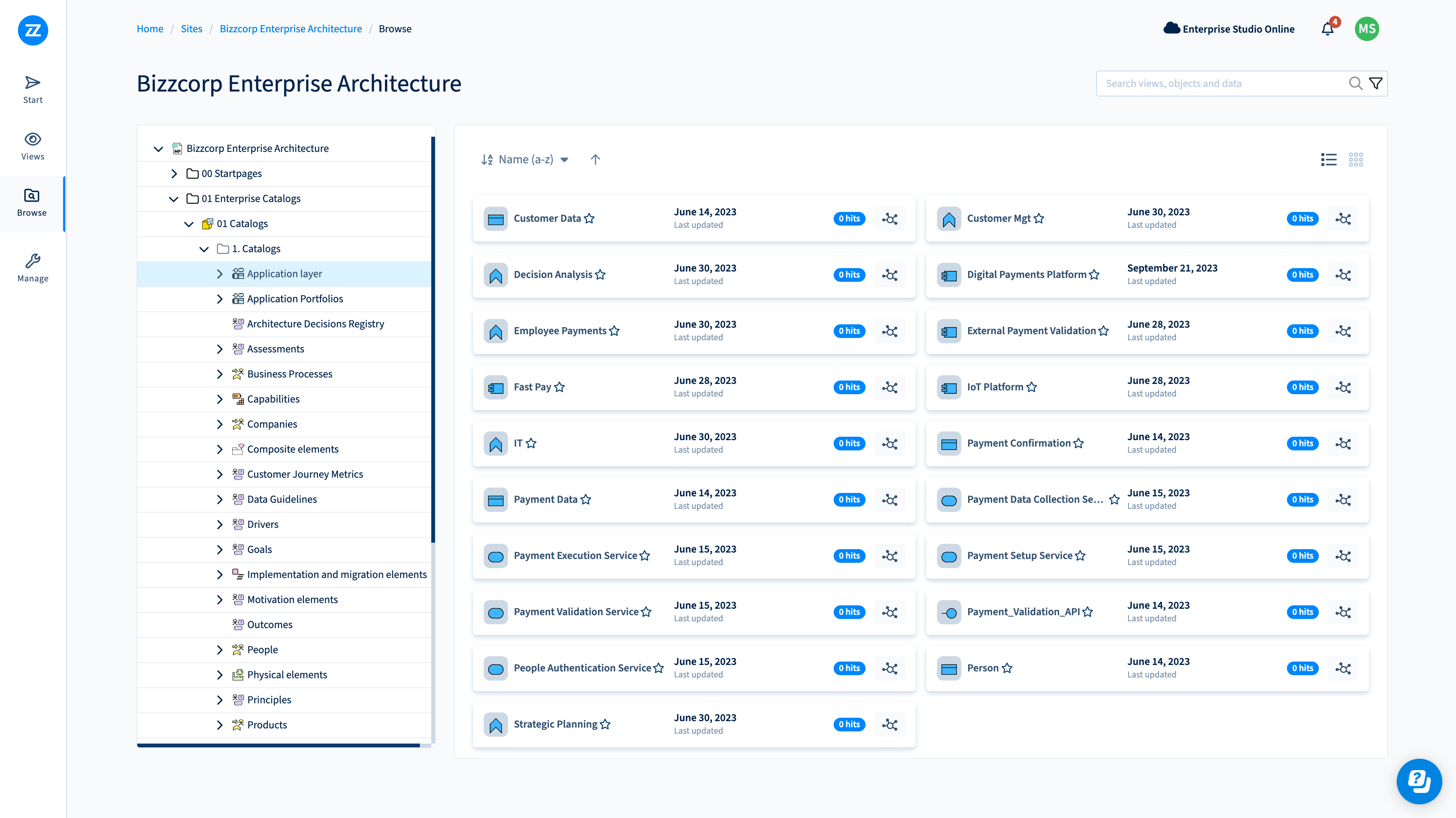Open notifications showing 4 alerts
1456x818 pixels.
(x=1327, y=29)
